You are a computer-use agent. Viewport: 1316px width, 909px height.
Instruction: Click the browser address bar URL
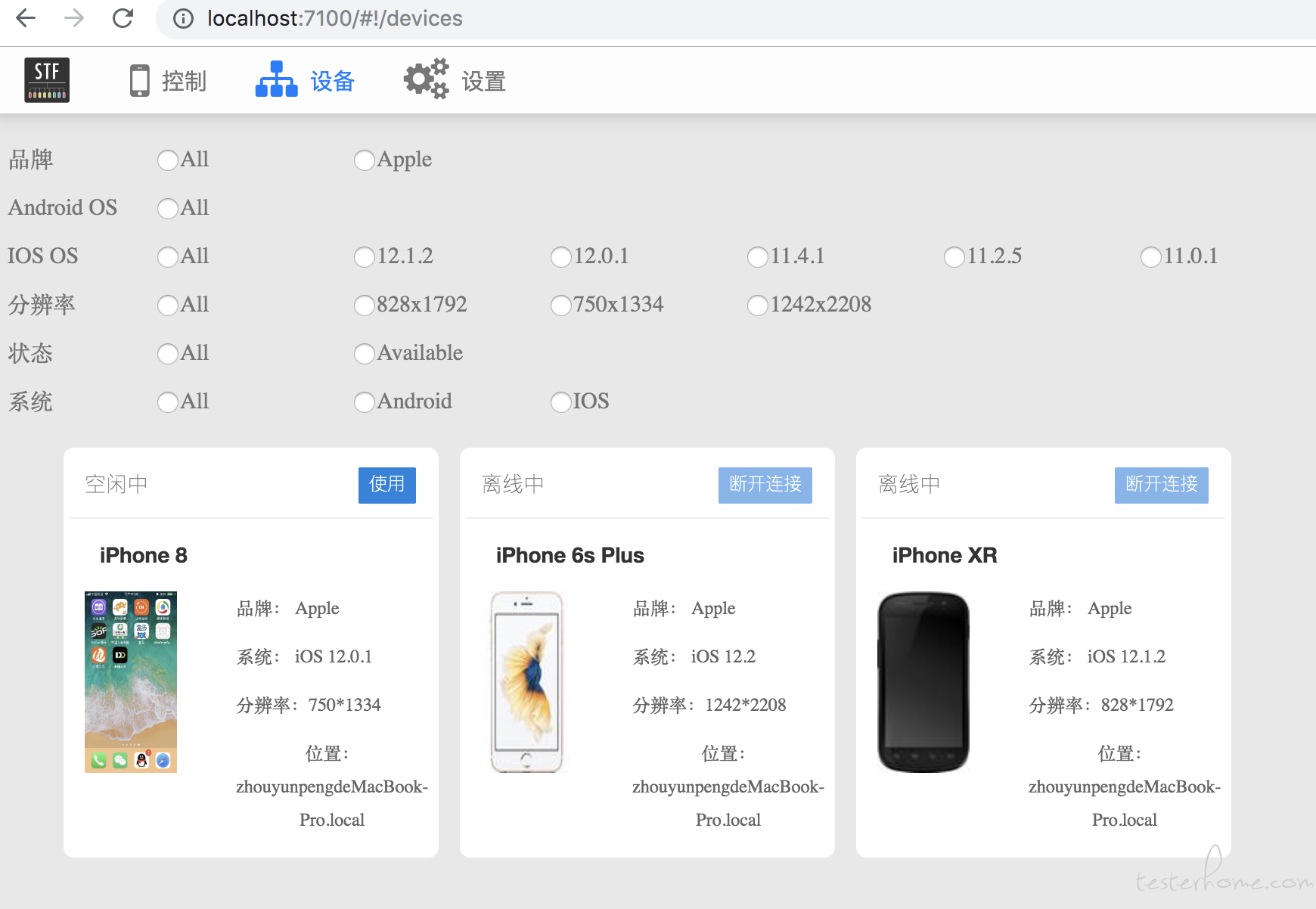point(335,18)
